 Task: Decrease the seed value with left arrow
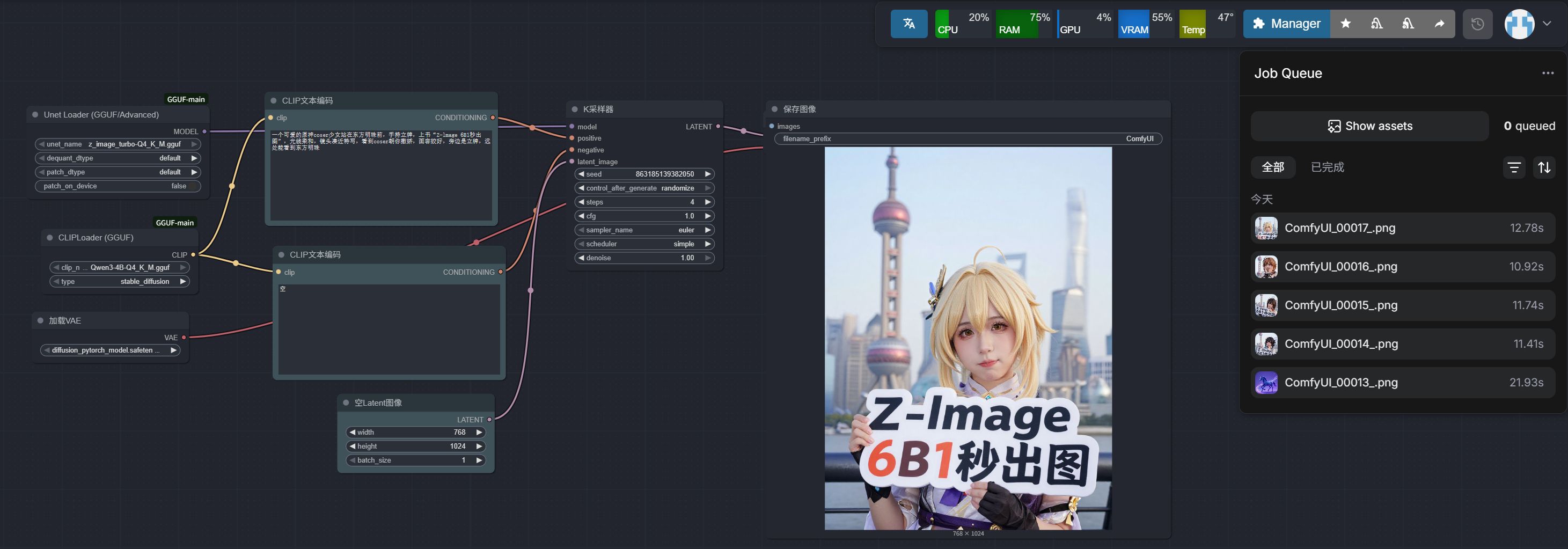581,174
